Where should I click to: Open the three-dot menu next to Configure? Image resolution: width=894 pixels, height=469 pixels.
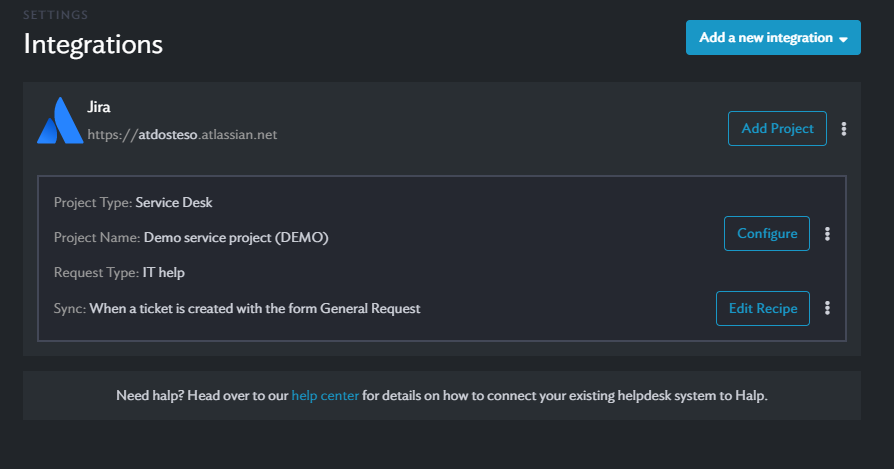pyautogui.click(x=827, y=234)
